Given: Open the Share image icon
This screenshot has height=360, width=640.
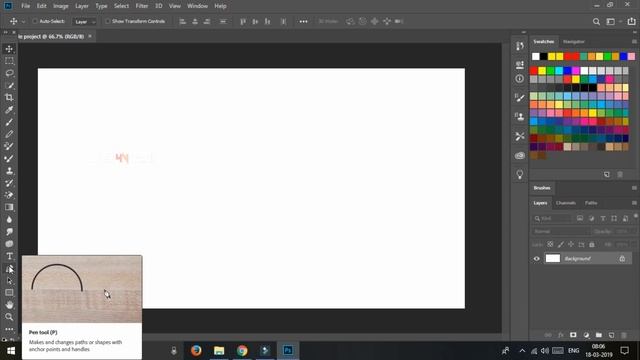Looking at the screenshot, I should point(631,21).
